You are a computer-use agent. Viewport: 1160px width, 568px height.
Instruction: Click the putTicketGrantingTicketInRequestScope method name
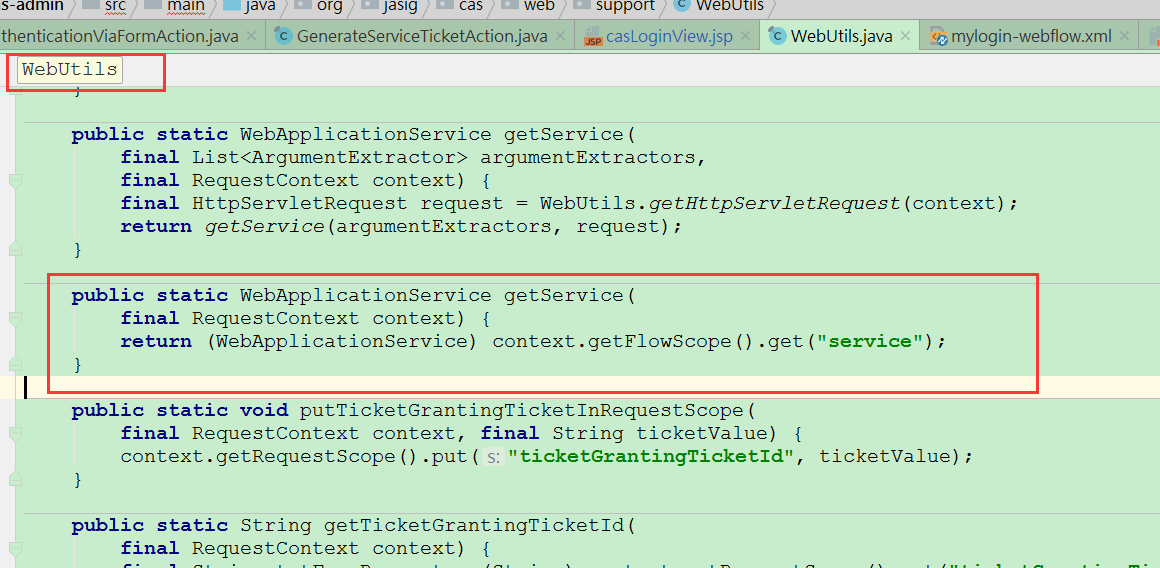tap(522, 410)
